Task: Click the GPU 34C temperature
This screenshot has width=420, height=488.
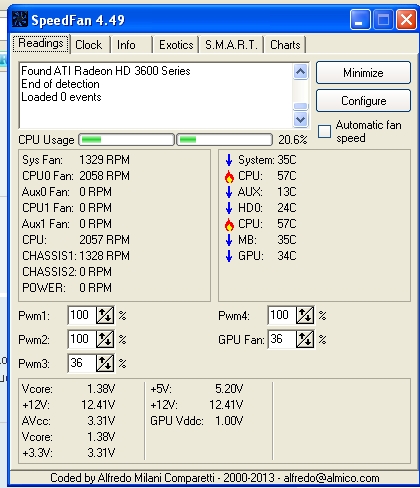Action: point(267,256)
